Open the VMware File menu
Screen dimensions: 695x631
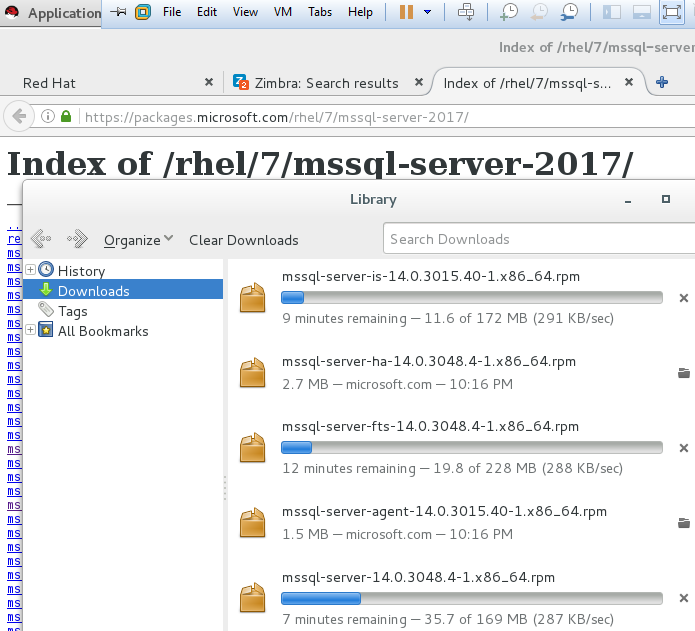(172, 12)
